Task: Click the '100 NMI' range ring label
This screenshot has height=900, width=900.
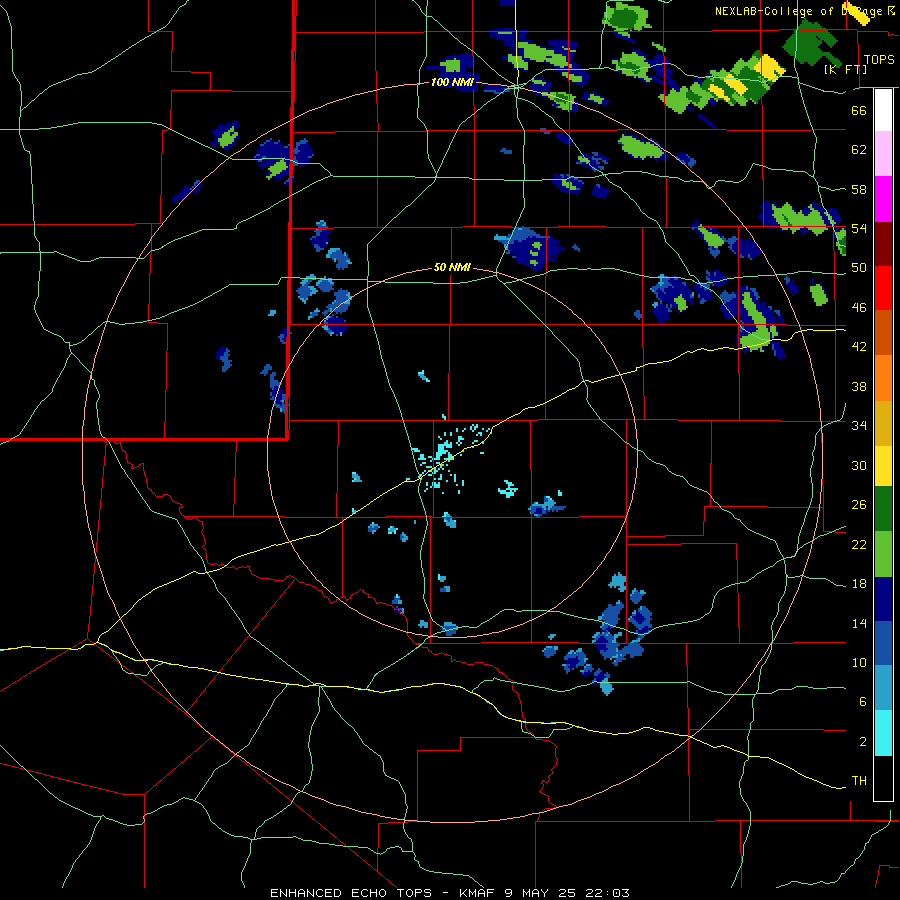Action: pos(452,83)
